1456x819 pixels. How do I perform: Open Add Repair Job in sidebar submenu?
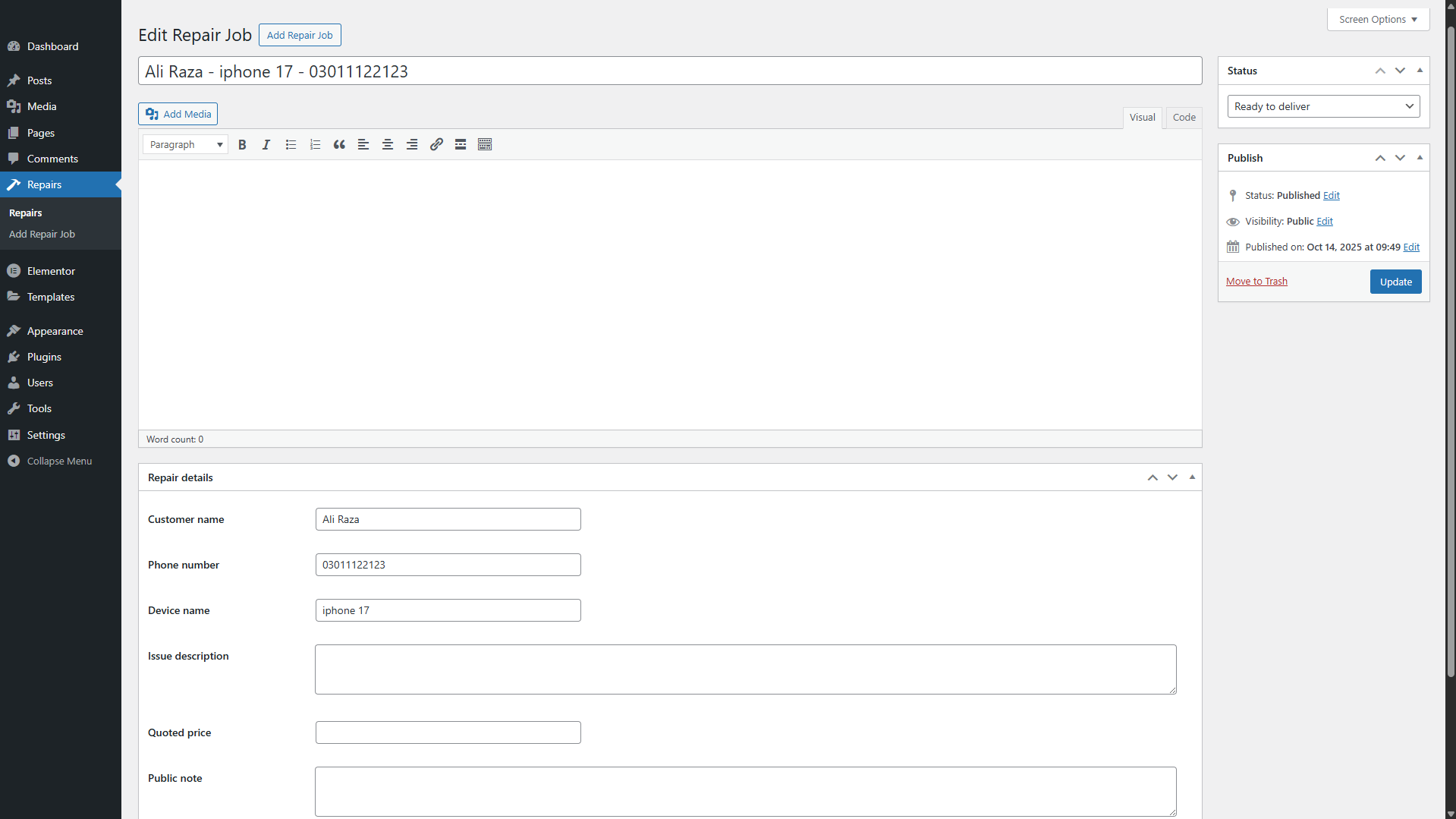(x=42, y=234)
